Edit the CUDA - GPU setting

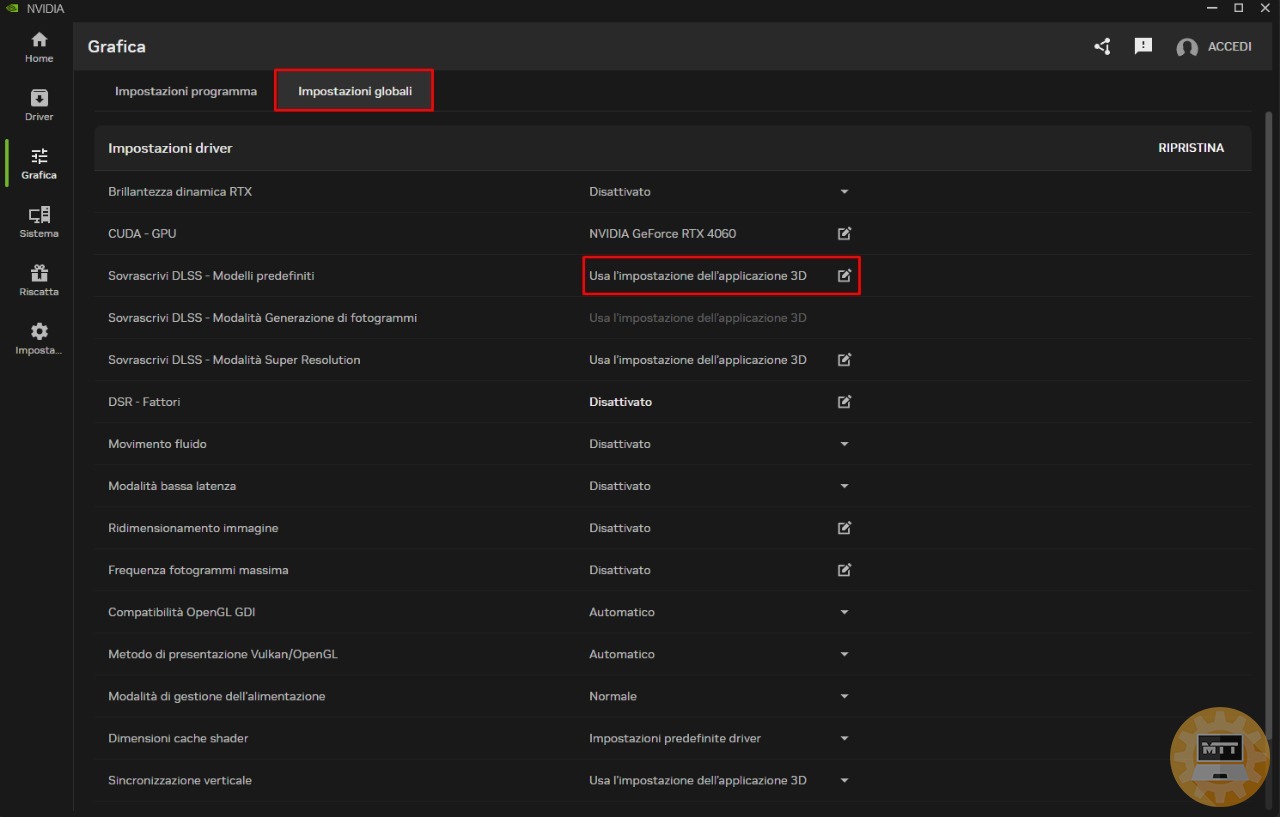844,234
